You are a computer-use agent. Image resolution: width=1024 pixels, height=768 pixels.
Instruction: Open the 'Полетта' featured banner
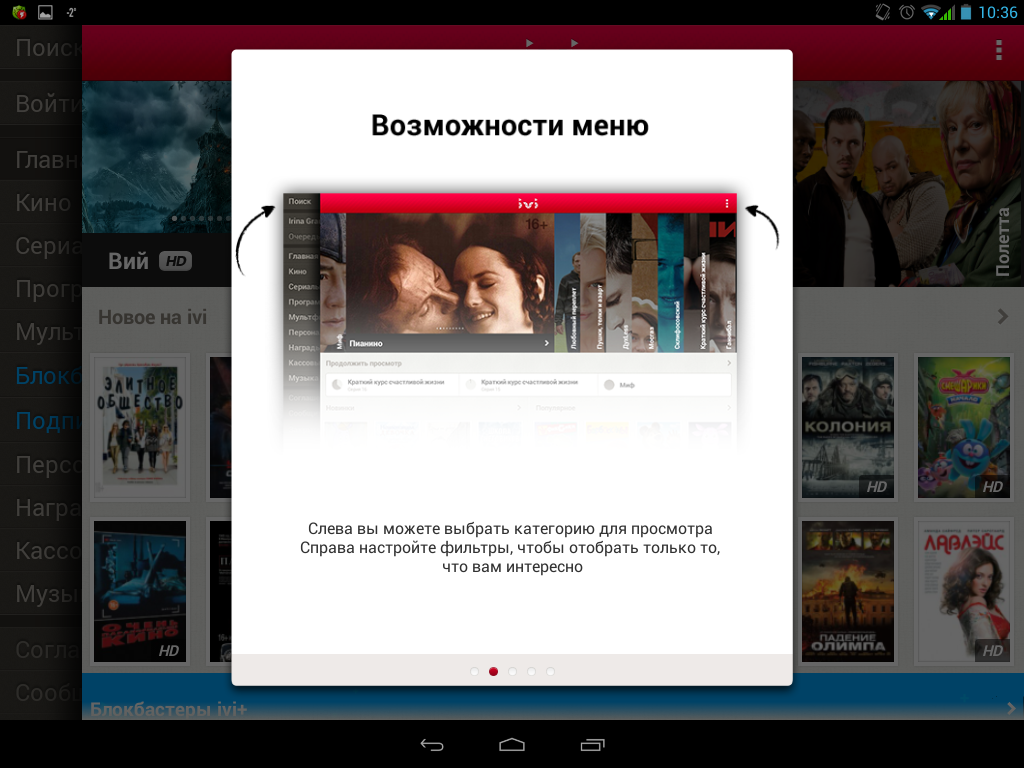(x=908, y=184)
